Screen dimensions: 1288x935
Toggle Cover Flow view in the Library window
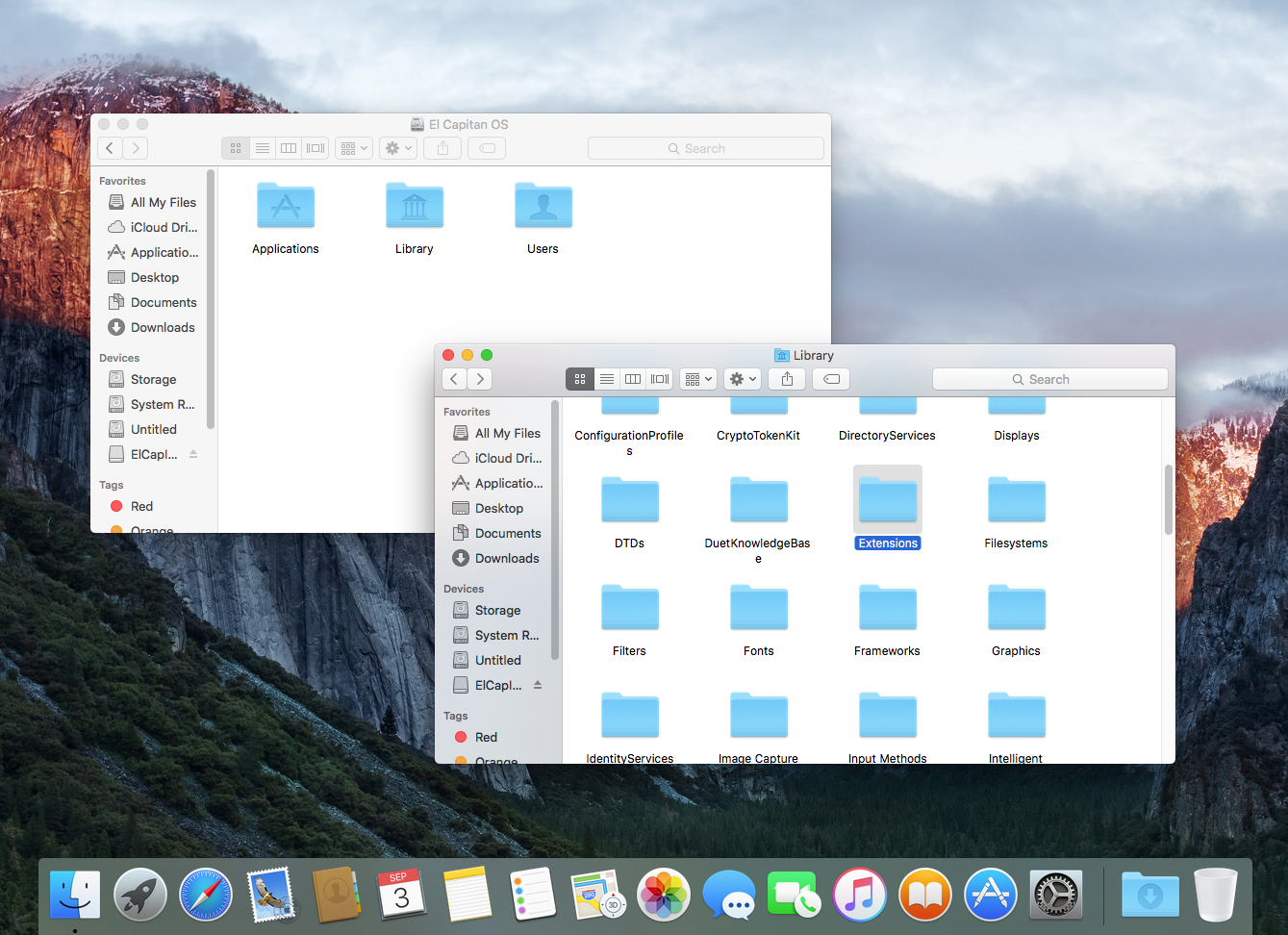659,378
